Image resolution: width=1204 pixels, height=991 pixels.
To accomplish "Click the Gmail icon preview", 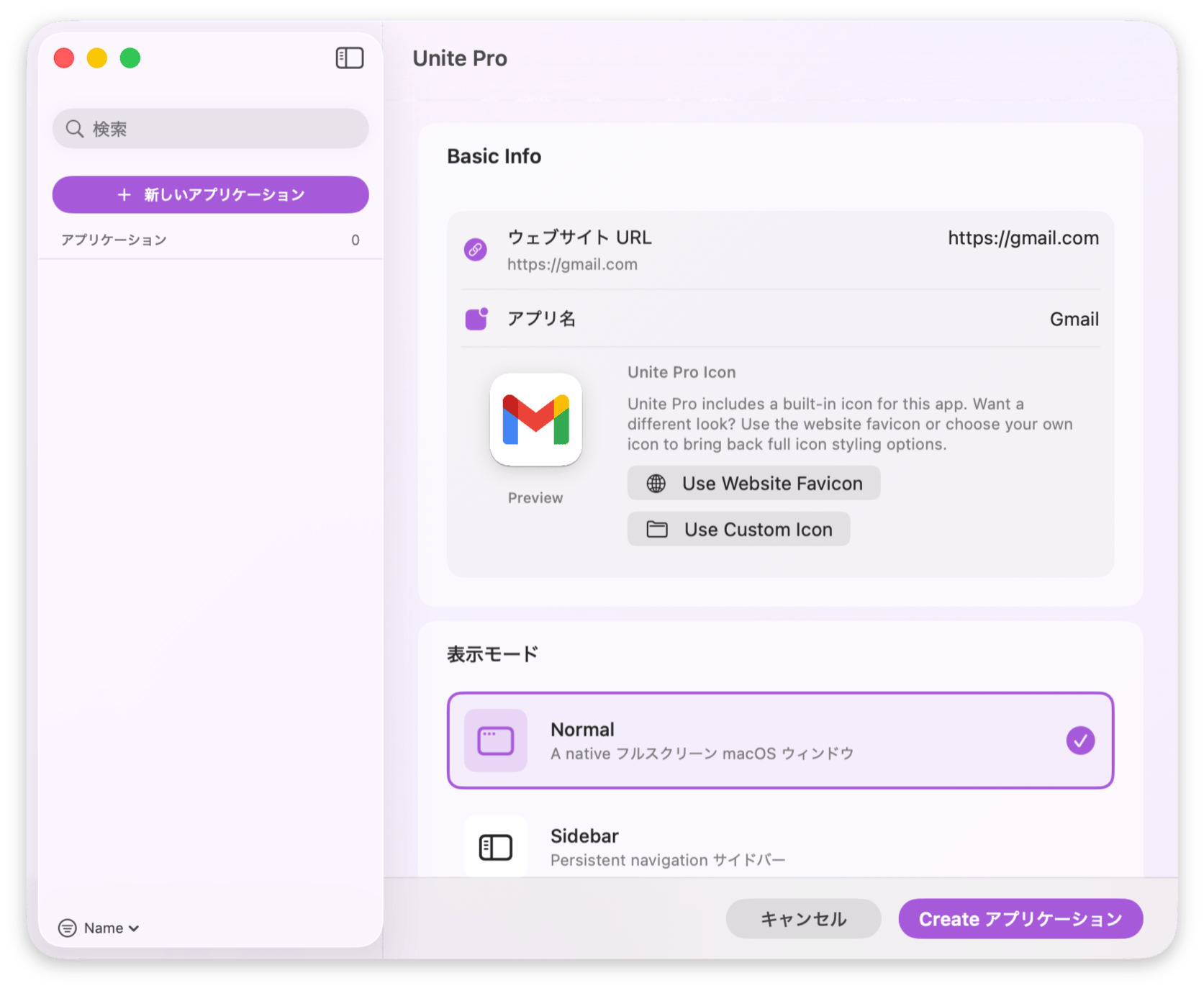I will click(x=535, y=420).
